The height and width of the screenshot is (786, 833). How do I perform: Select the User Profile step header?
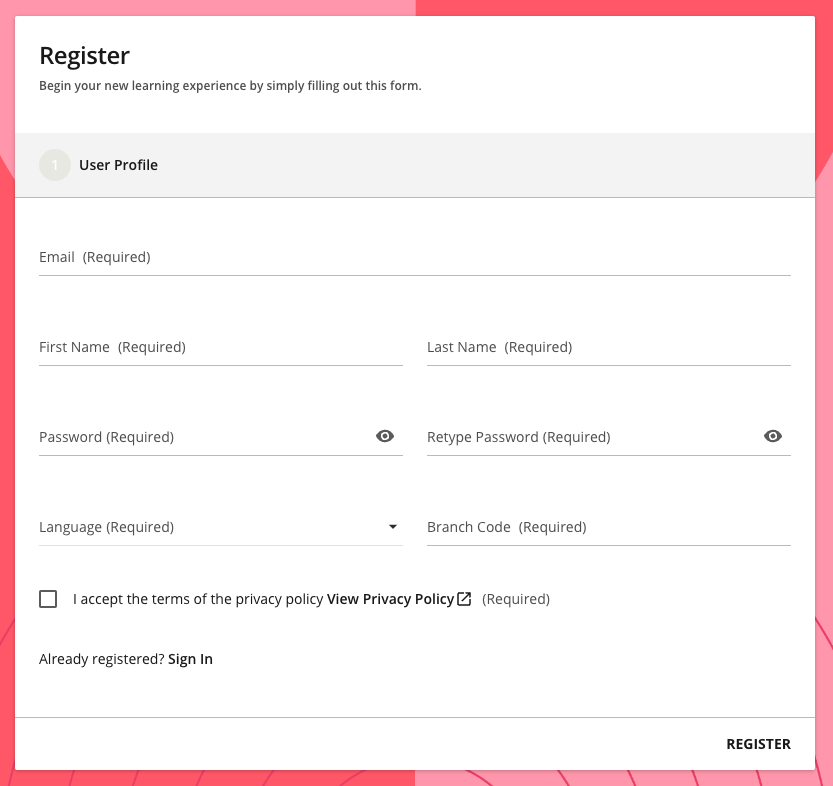(415, 165)
